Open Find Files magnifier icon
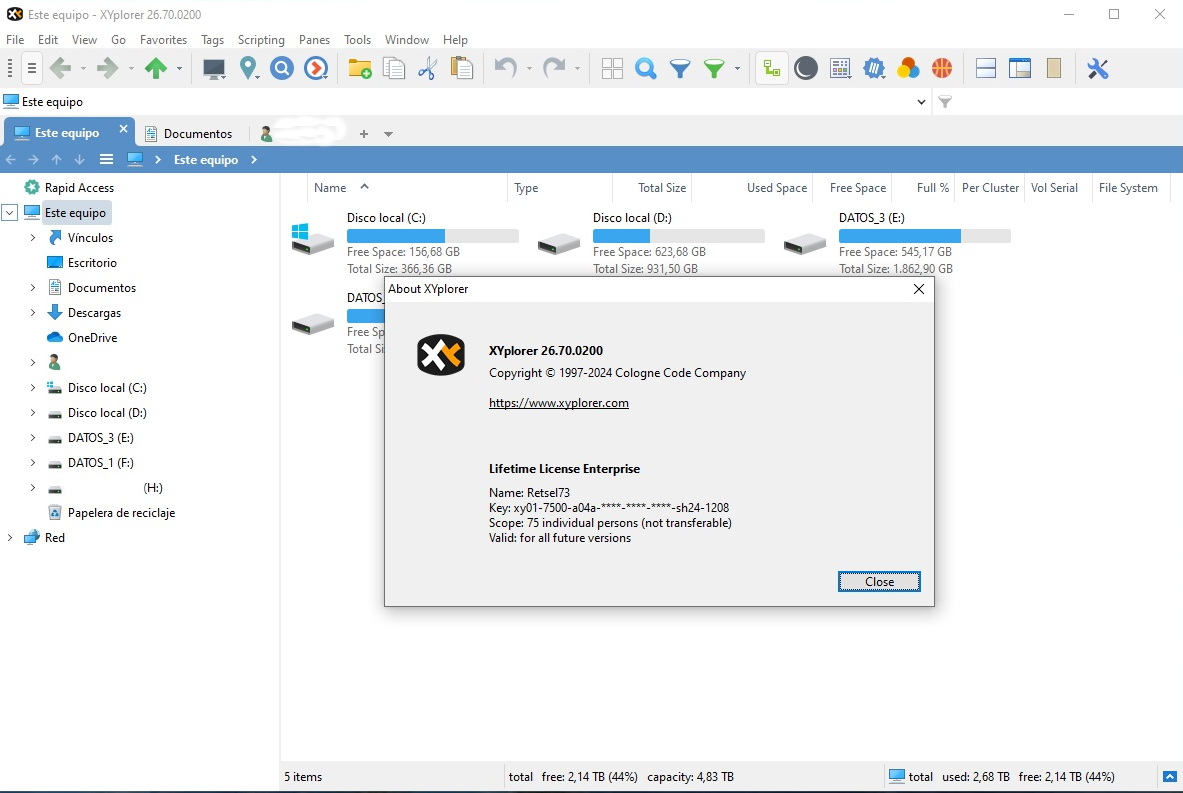This screenshot has width=1183, height=793. [x=646, y=69]
